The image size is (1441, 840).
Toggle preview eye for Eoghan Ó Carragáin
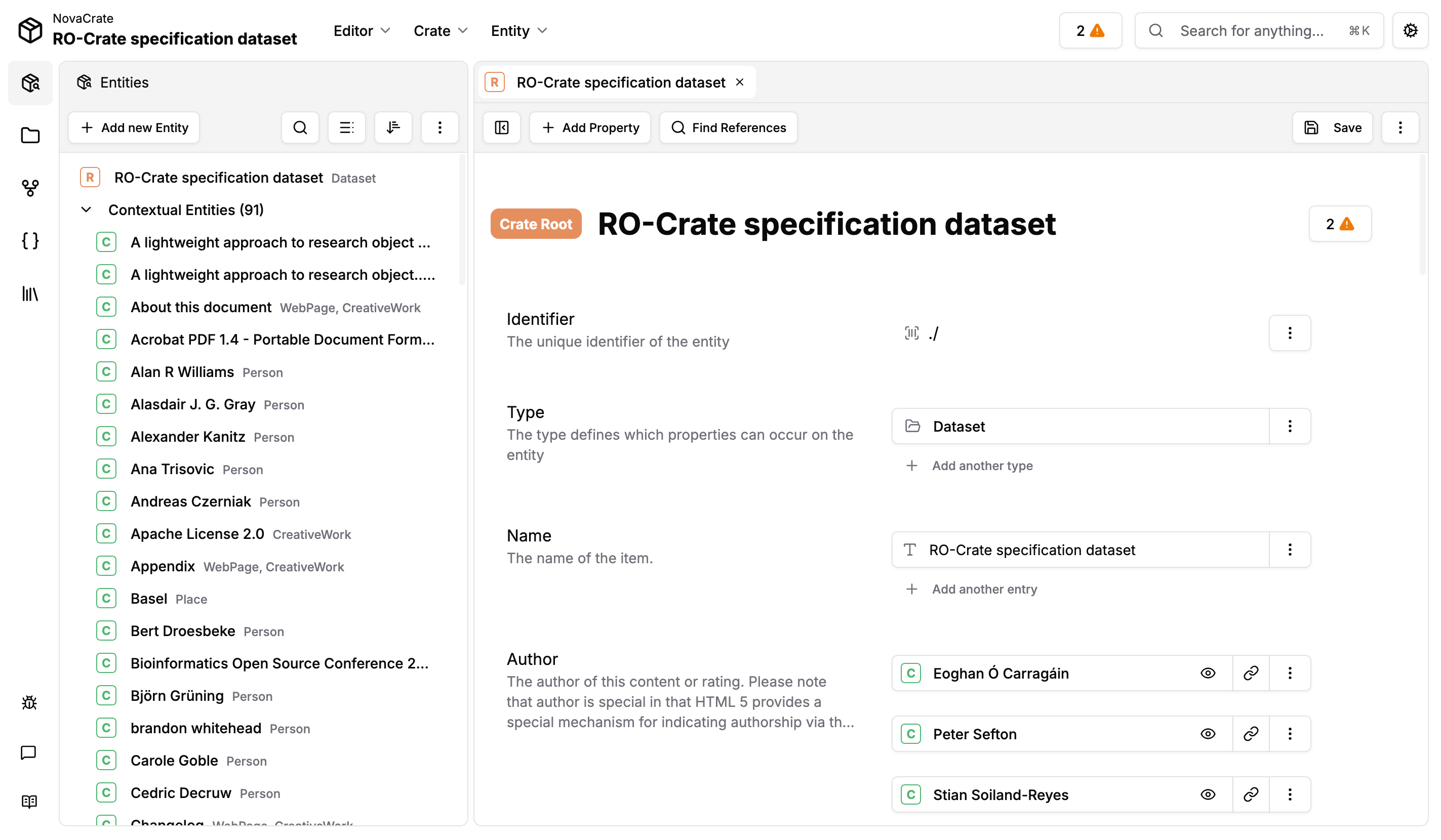click(x=1208, y=673)
